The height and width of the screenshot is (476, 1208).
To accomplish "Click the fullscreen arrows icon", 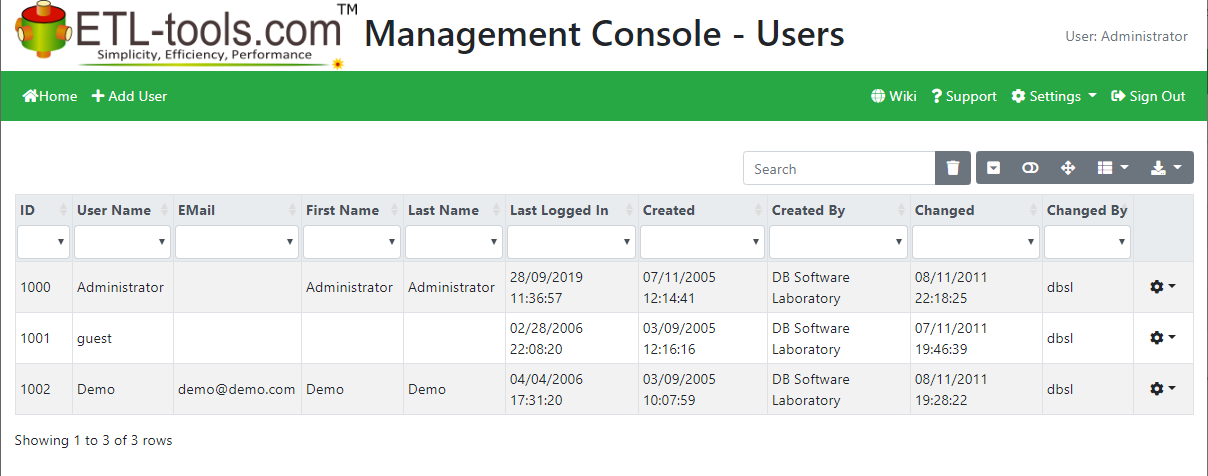I will pyautogui.click(x=1067, y=168).
